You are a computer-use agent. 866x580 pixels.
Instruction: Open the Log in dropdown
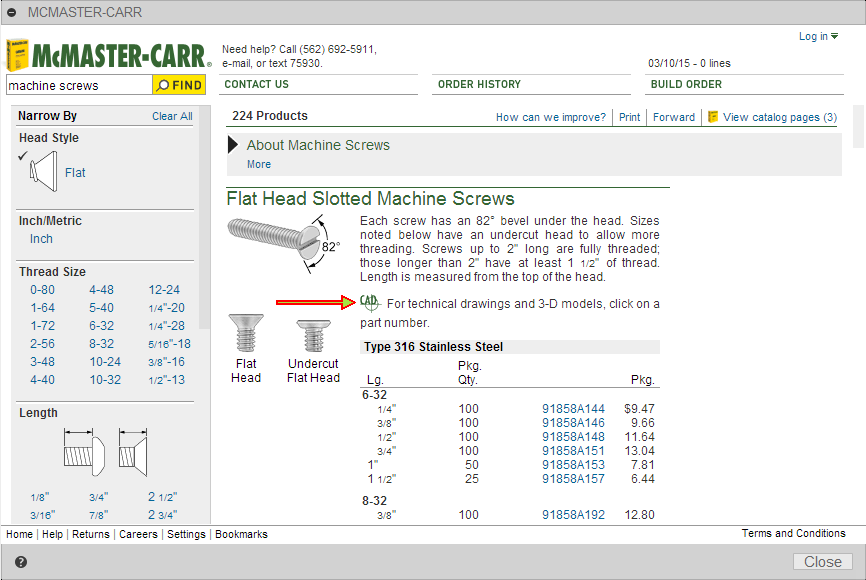pos(818,35)
